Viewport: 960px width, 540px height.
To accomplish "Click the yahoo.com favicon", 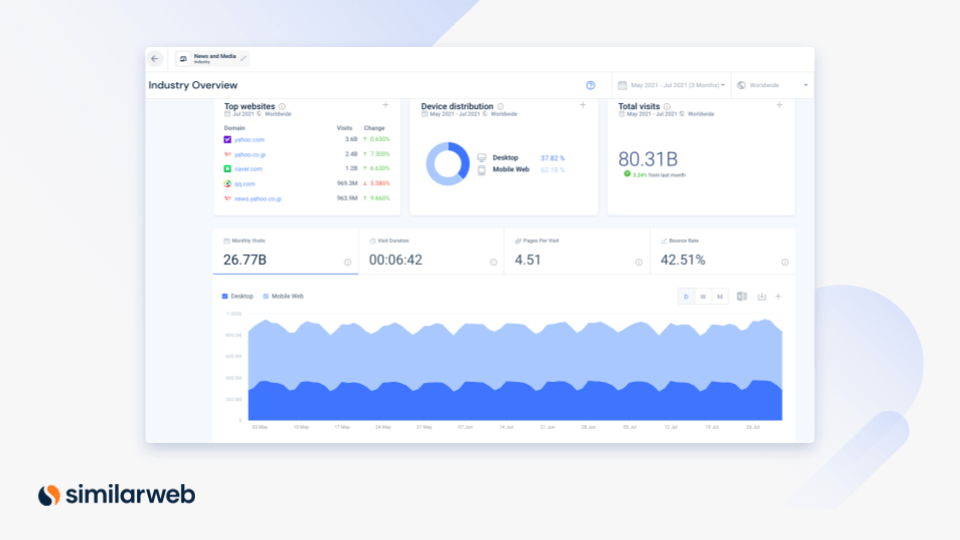I will pos(227,140).
